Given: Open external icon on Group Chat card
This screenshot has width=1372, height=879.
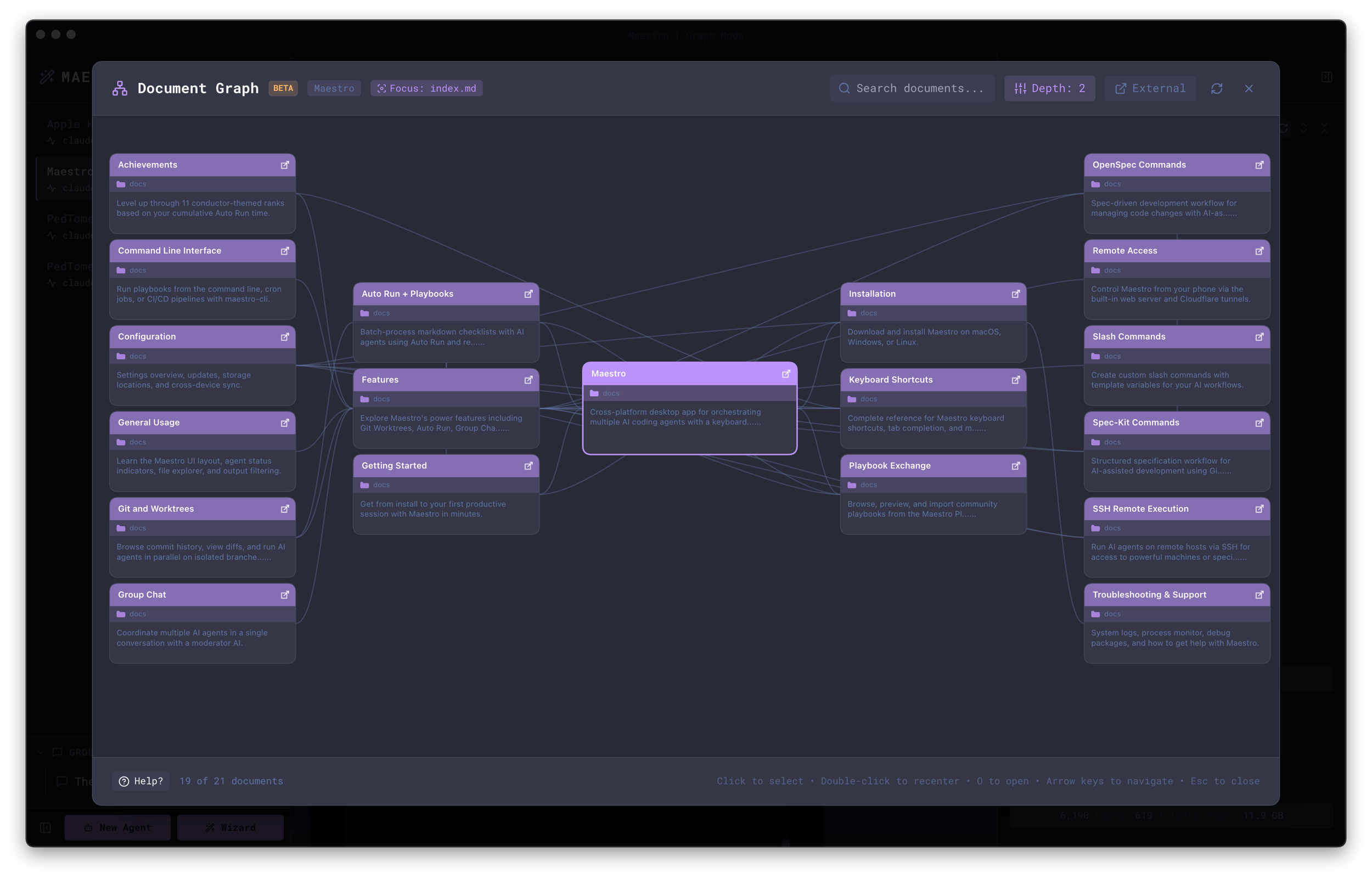Looking at the screenshot, I should (x=285, y=595).
